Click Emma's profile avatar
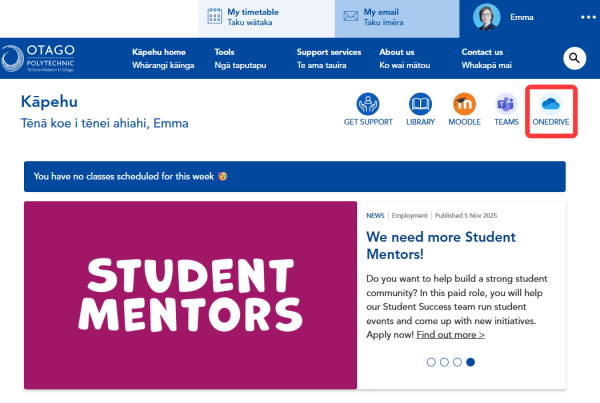This screenshot has width=600, height=403. point(487,17)
